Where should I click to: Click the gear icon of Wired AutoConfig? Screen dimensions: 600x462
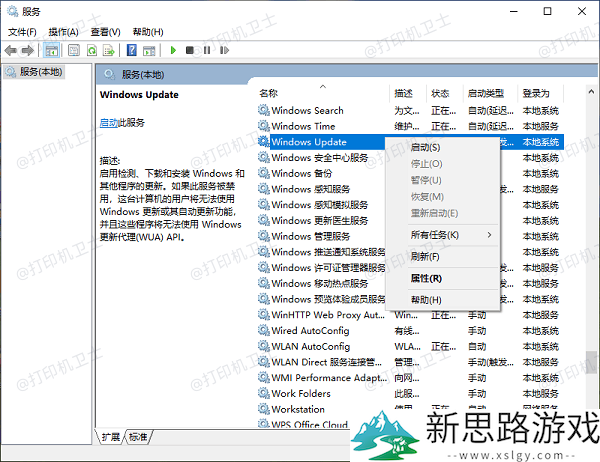(264, 330)
